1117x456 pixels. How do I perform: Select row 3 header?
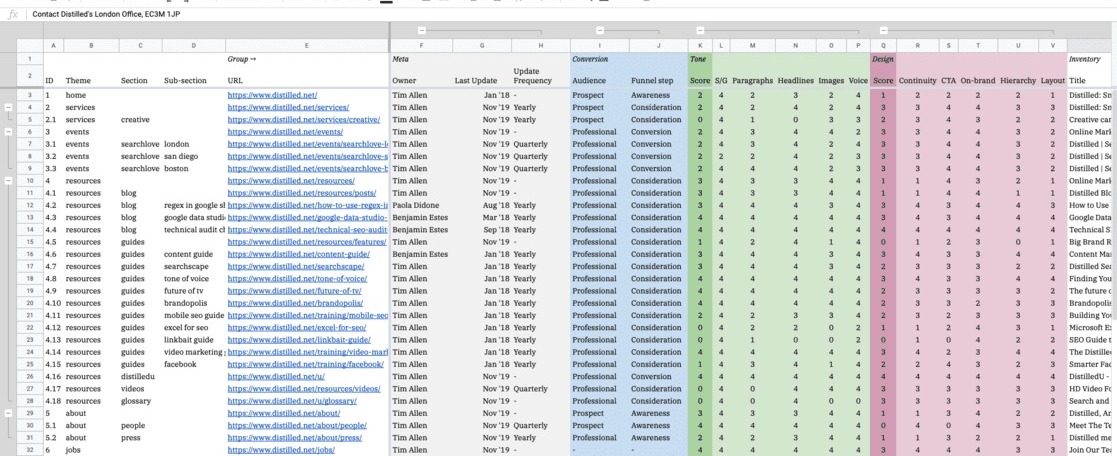click(x=30, y=95)
